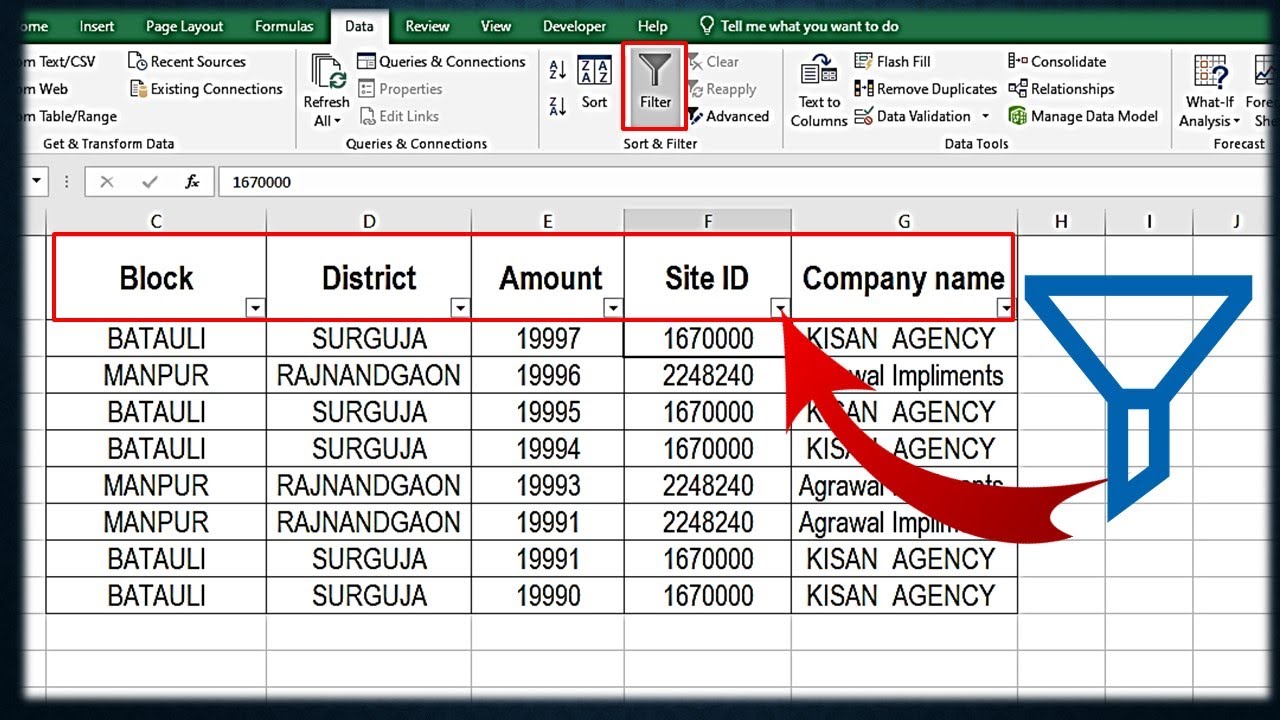1280x720 pixels.
Task: Open Block column filter dropdown
Action: click(255, 308)
